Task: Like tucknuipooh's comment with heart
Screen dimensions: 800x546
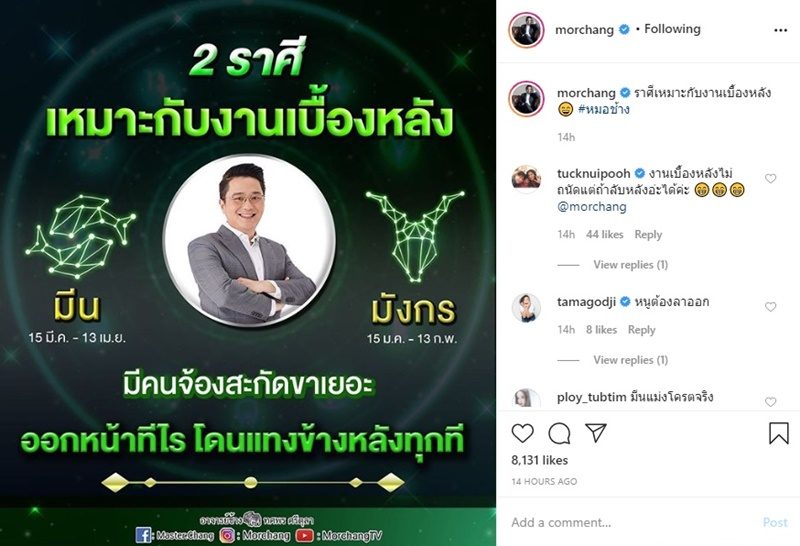Action: tap(770, 178)
